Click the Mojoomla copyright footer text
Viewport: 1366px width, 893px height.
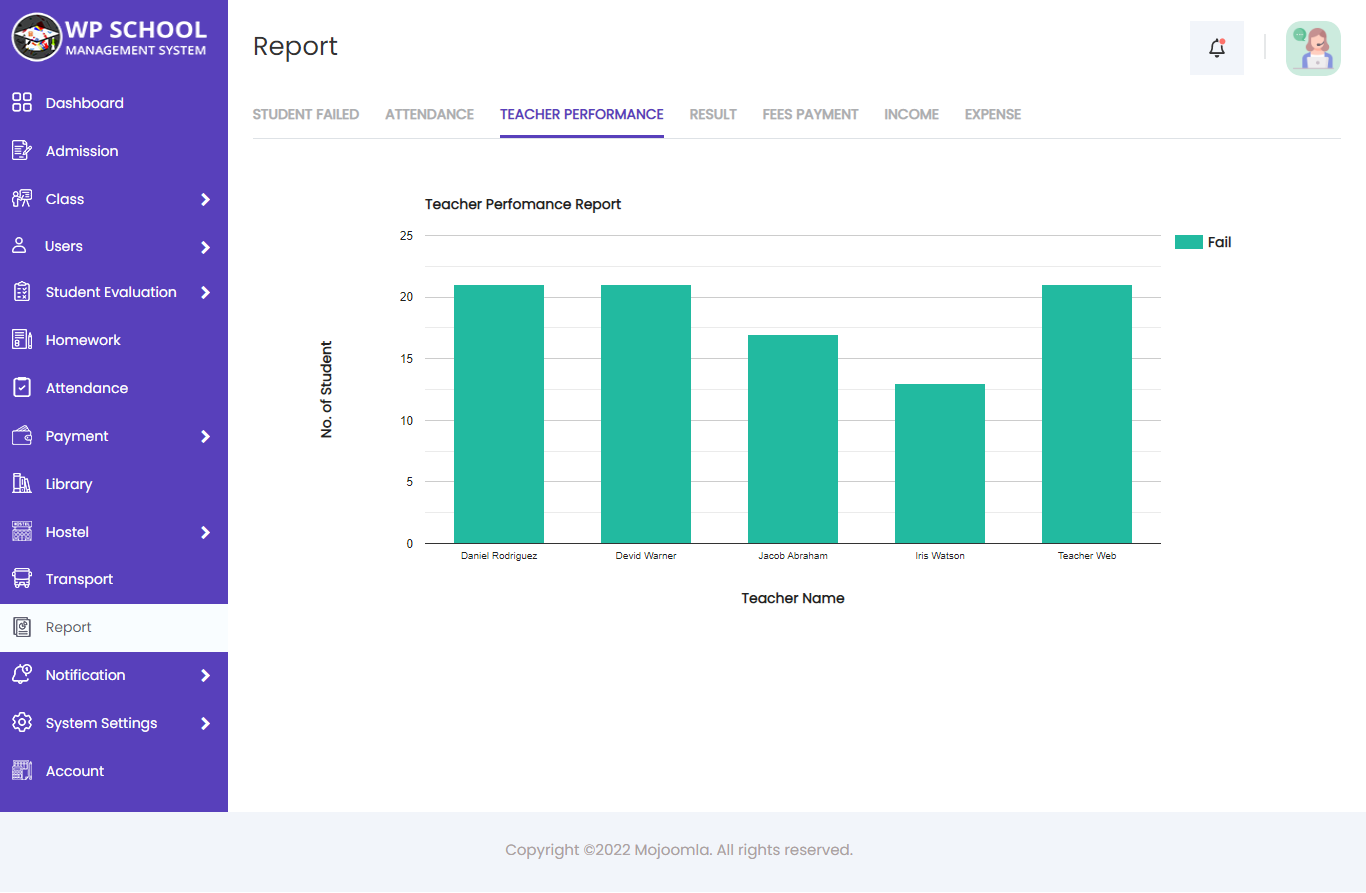click(679, 850)
